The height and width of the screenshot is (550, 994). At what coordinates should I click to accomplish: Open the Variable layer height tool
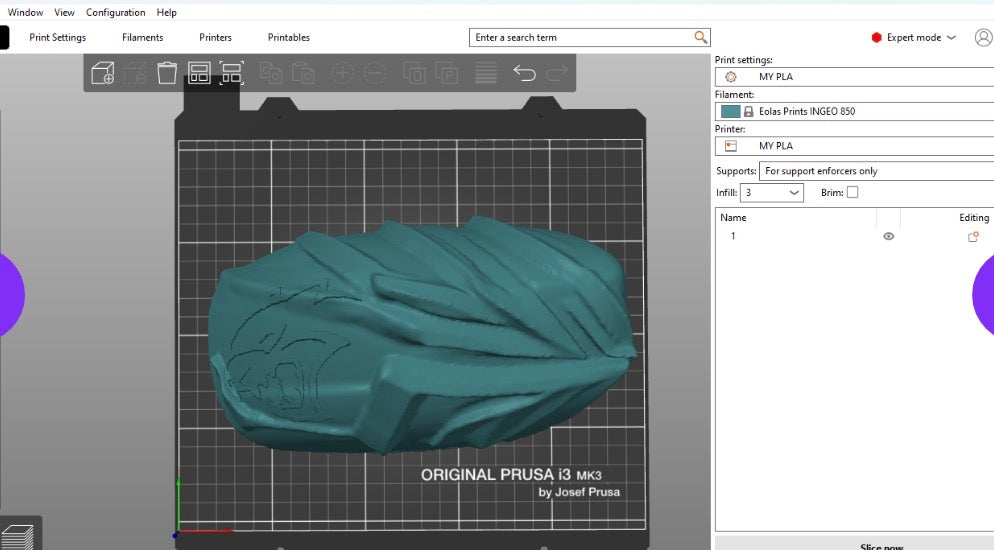coord(486,73)
